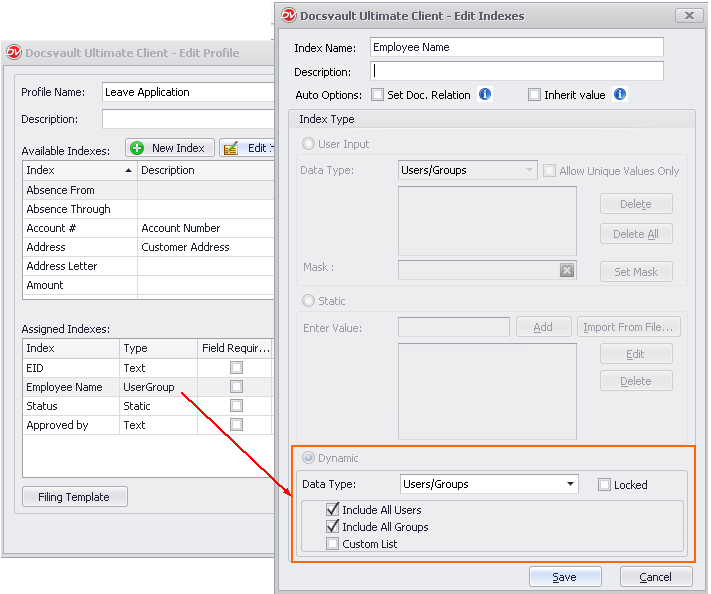Viewport: 711px width, 594px height.
Task: Select EID row in Assigned Indexes
Action: pos(147,368)
